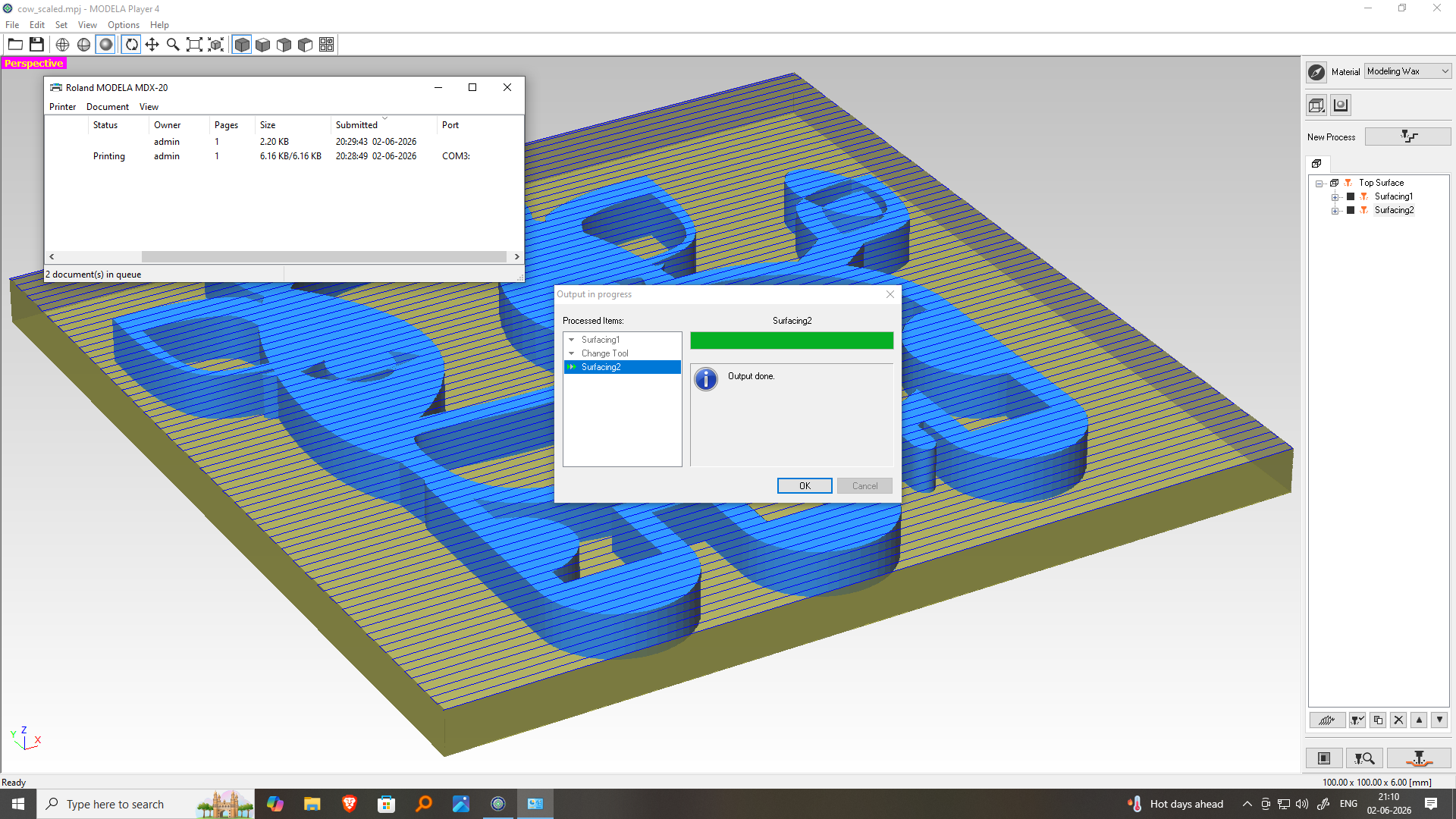This screenshot has width=1456, height=819.
Task: Switch to wireframe sphere rendering mode
Action: pyautogui.click(x=63, y=45)
